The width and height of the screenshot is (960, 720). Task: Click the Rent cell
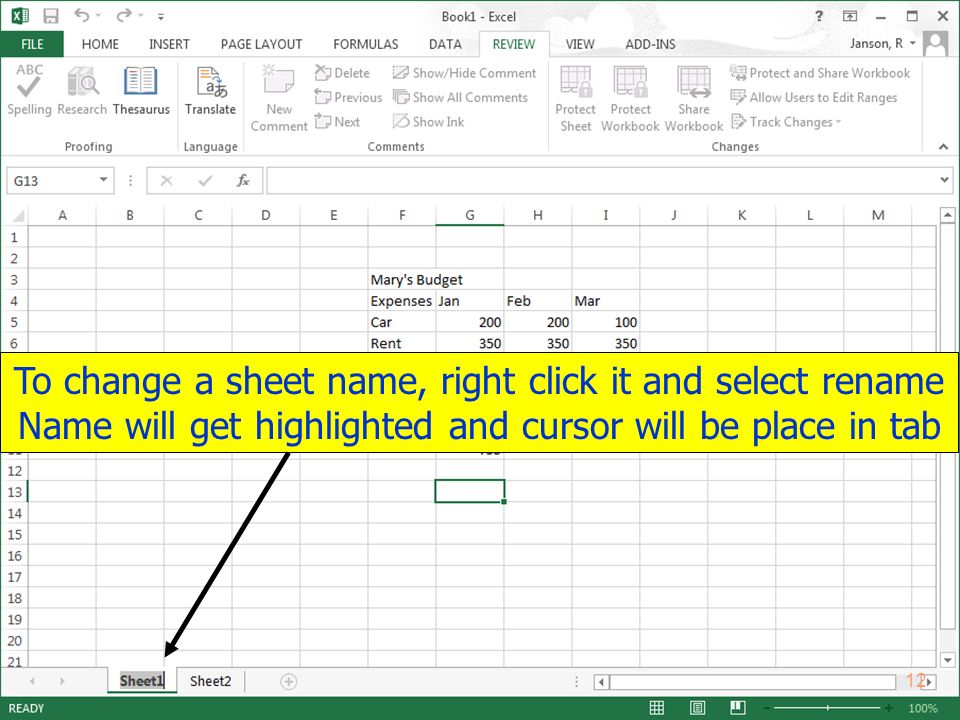pos(402,343)
